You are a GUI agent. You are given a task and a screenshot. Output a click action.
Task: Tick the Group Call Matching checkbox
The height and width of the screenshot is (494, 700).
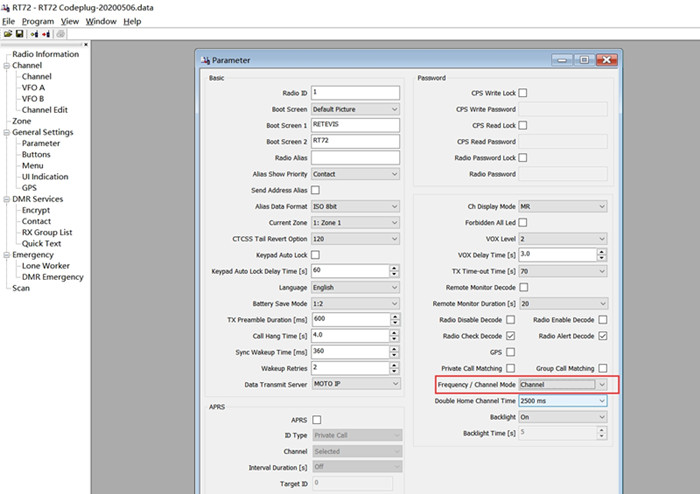pos(603,368)
